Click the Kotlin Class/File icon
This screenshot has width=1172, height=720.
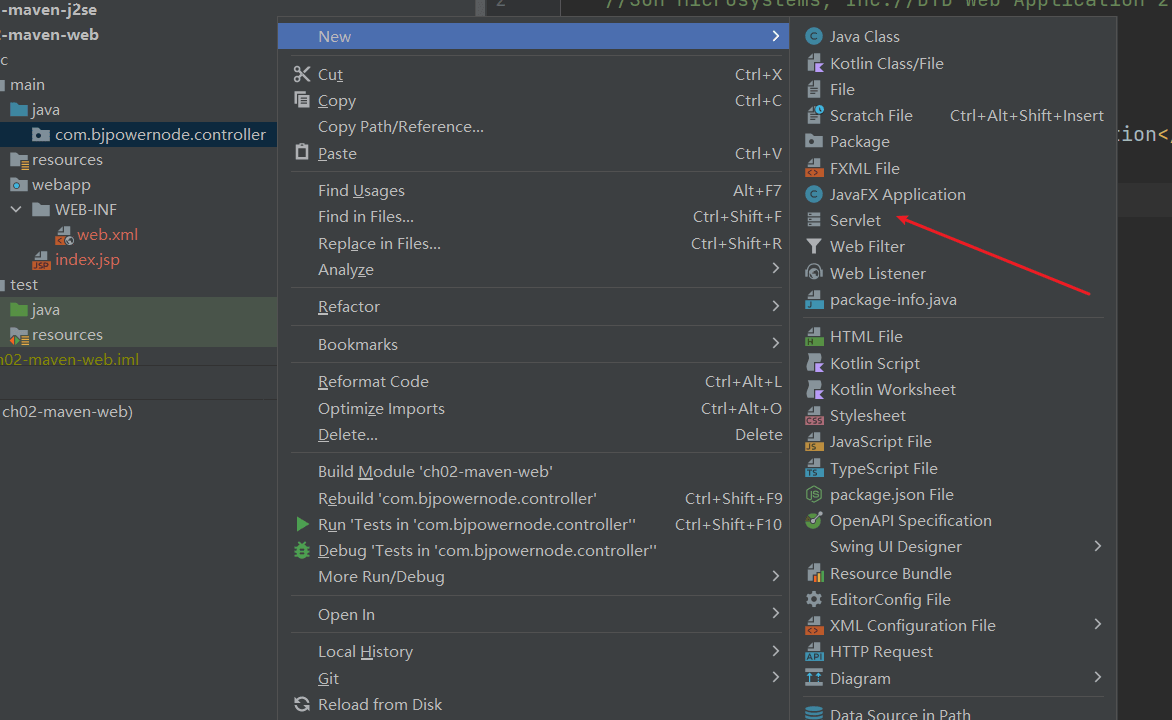814,64
